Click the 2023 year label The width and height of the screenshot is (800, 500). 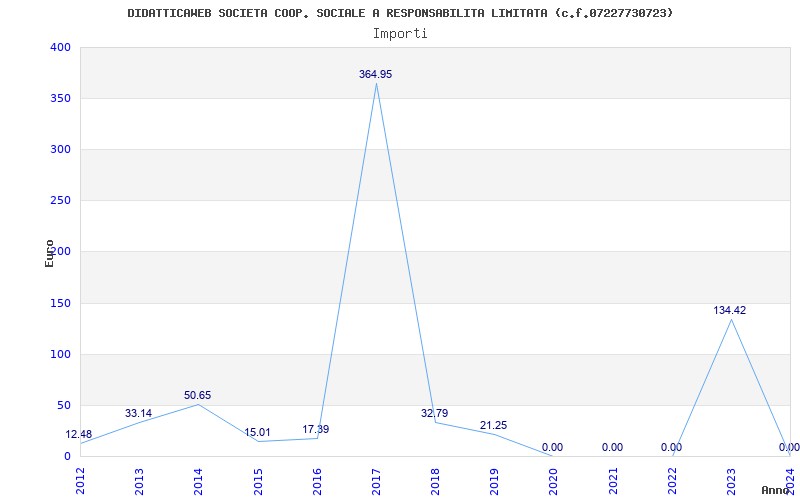(731, 481)
